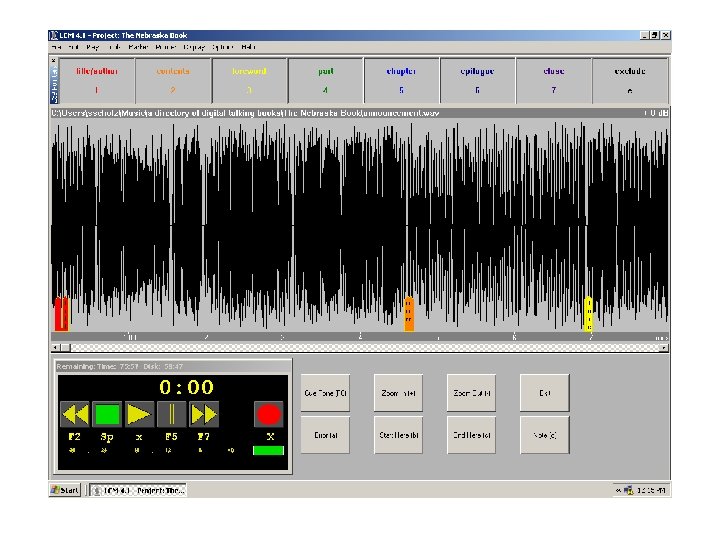Click the 0:00 time counter display
Viewport: 720px width, 540px height.
pos(186,388)
